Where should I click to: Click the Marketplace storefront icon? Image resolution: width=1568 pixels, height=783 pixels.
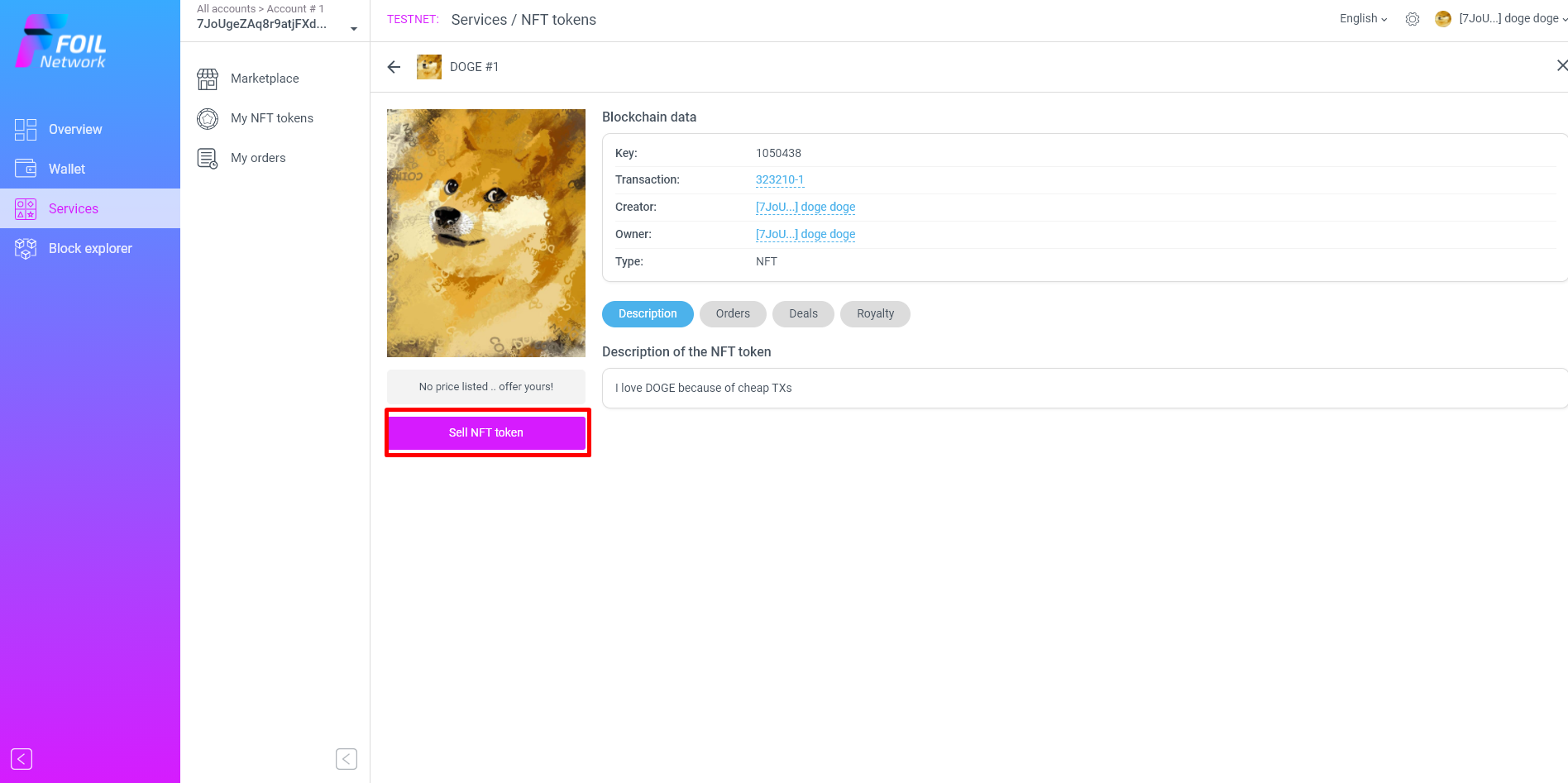pos(208,79)
